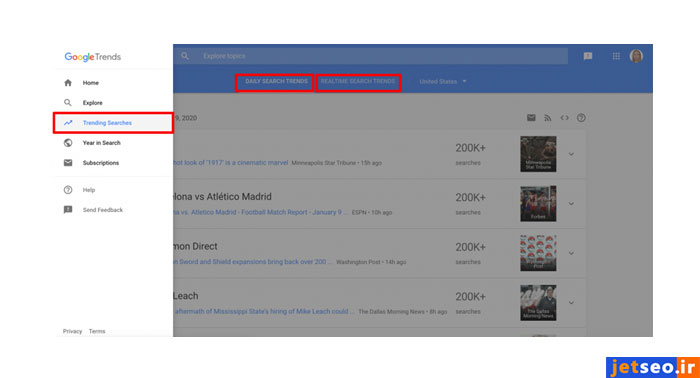
Task: Click Send Feedback in sidebar
Action: [102, 210]
